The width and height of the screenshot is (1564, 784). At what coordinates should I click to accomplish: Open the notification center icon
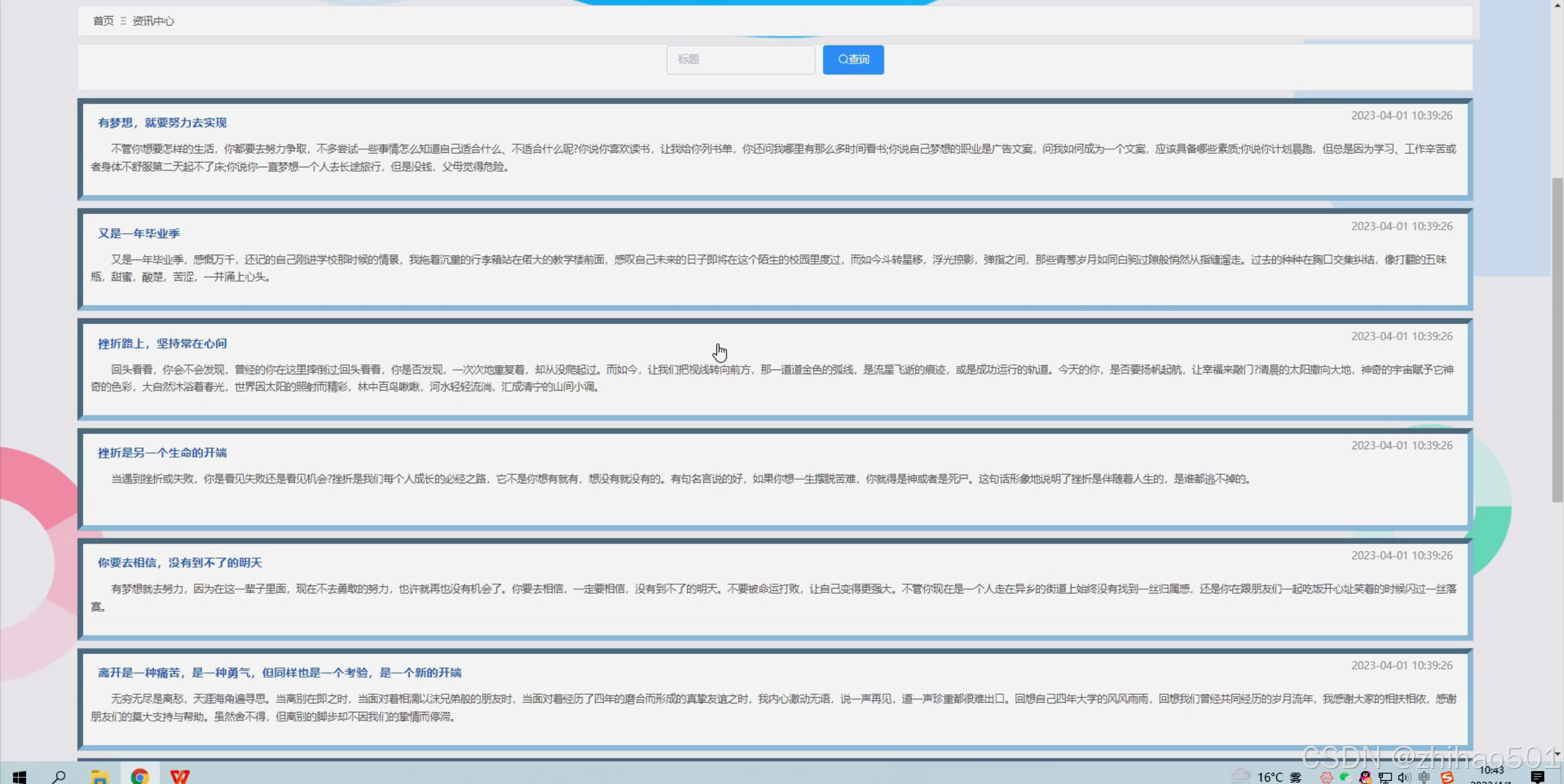tap(1538, 777)
